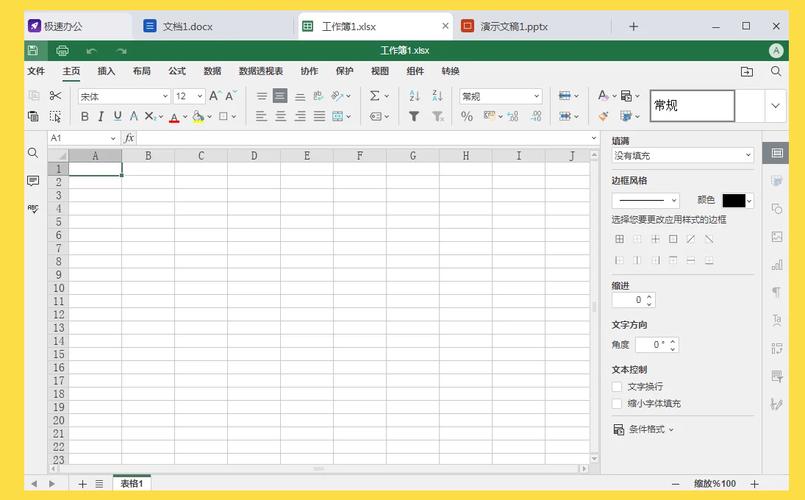Viewport: 805px width, 500px height.
Task: Align text right
Action: click(x=300, y=117)
